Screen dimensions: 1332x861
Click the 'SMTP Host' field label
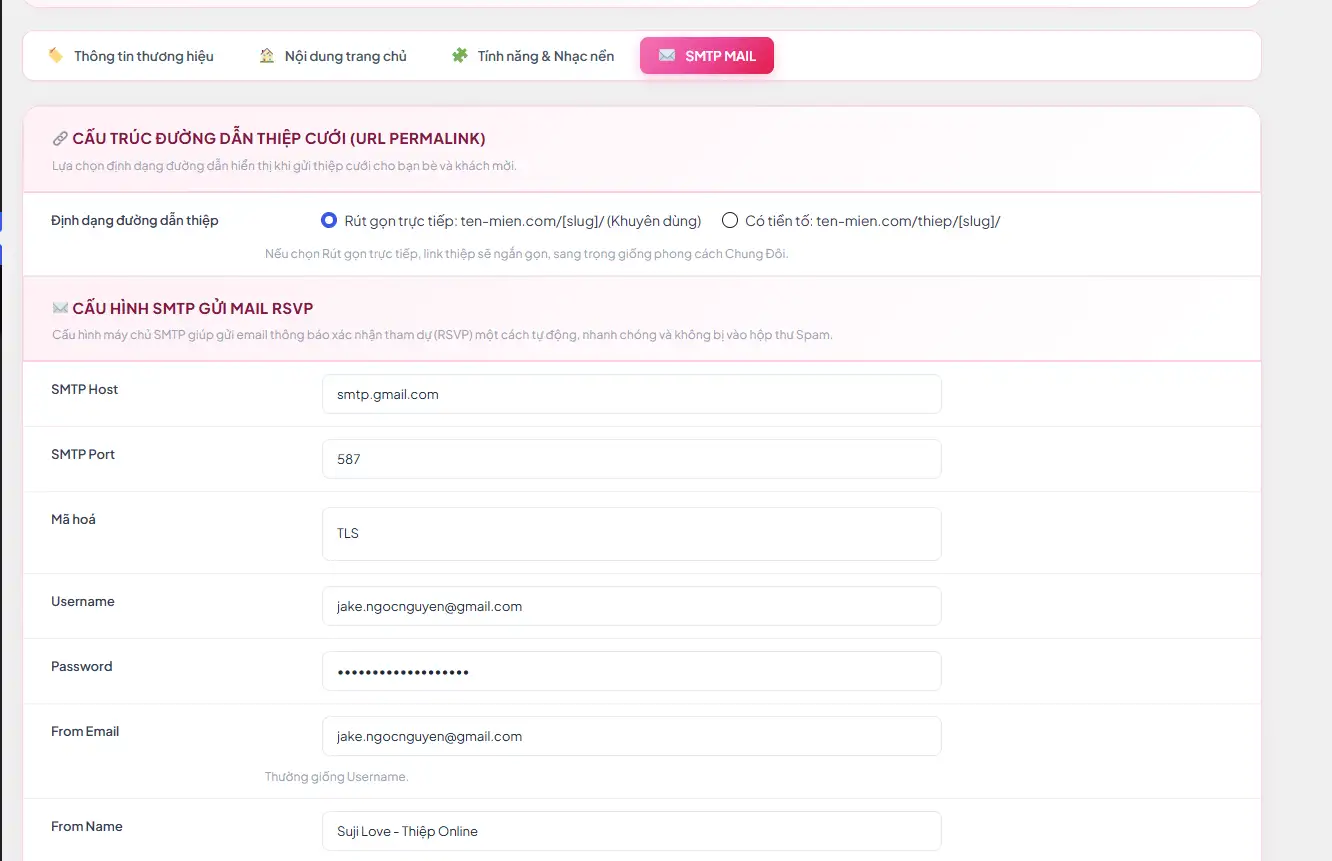pos(85,389)
